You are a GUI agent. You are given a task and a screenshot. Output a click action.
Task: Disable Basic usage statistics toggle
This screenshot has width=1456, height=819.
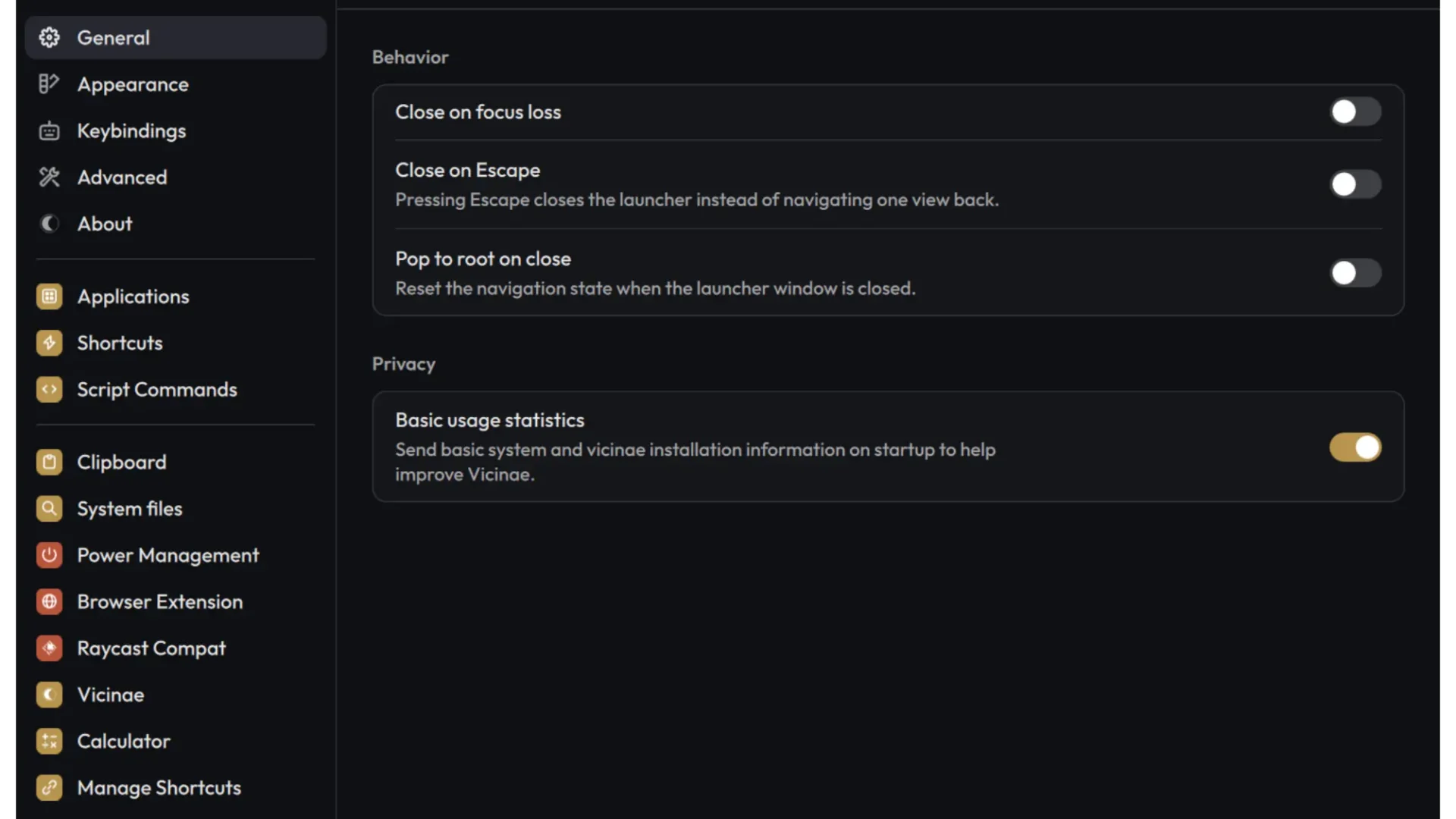[1355, 447]
